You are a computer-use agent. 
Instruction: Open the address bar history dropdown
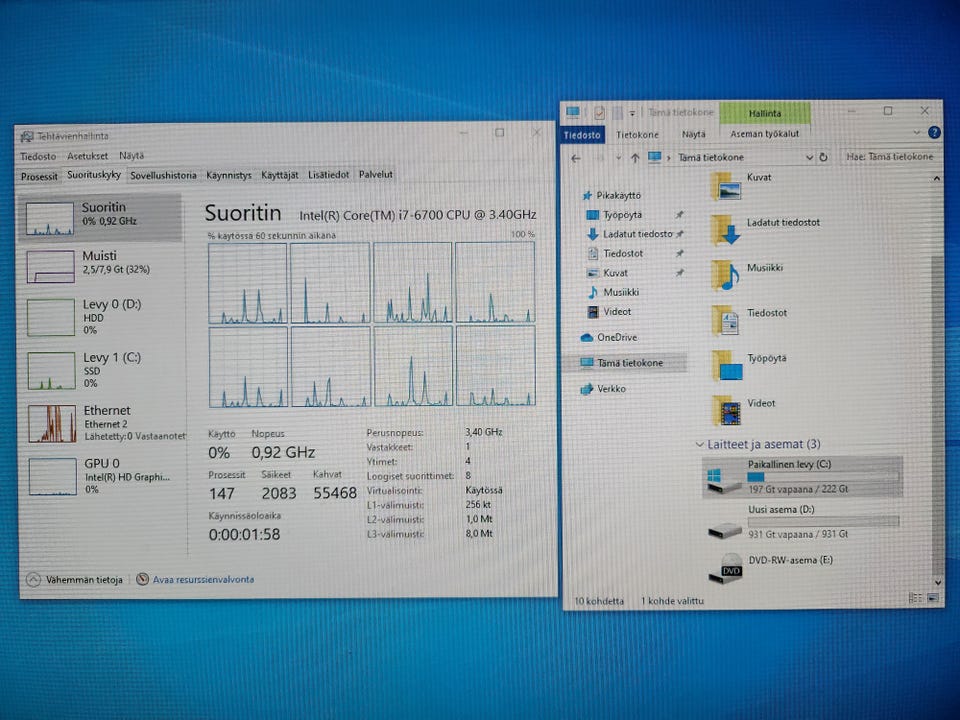click(x=809, y=157)
